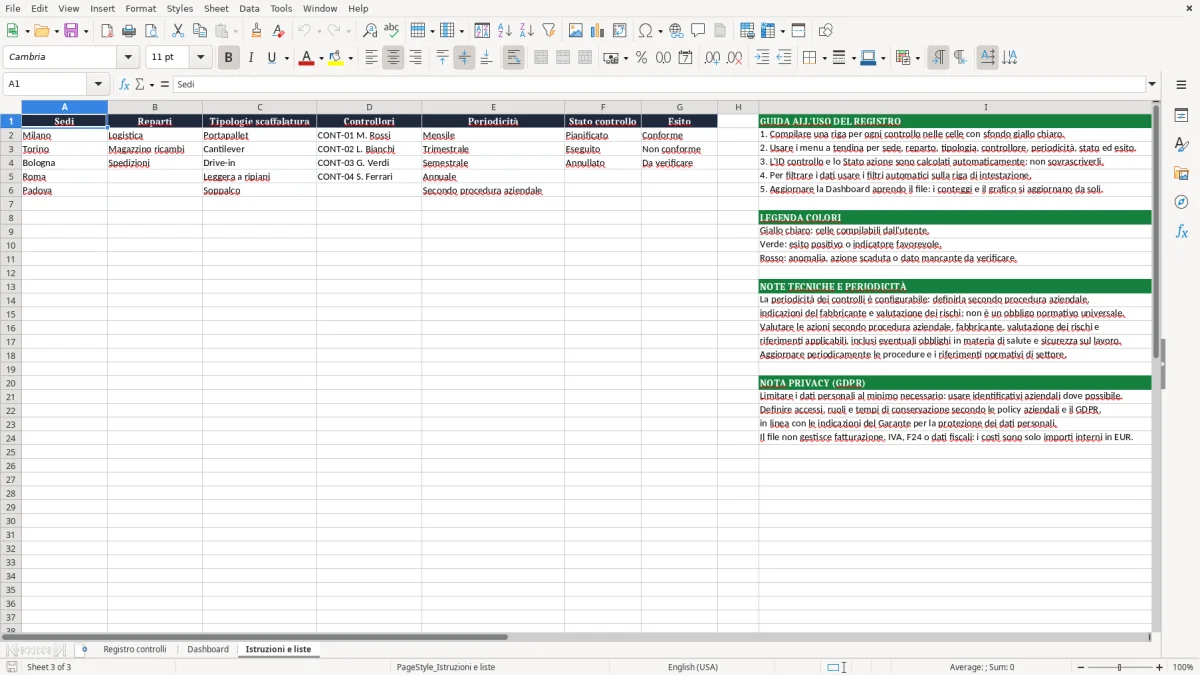This screenshot has width=1200, height=675.
Task: Click Freeze Rows and Columns icon
Action: 768,31
